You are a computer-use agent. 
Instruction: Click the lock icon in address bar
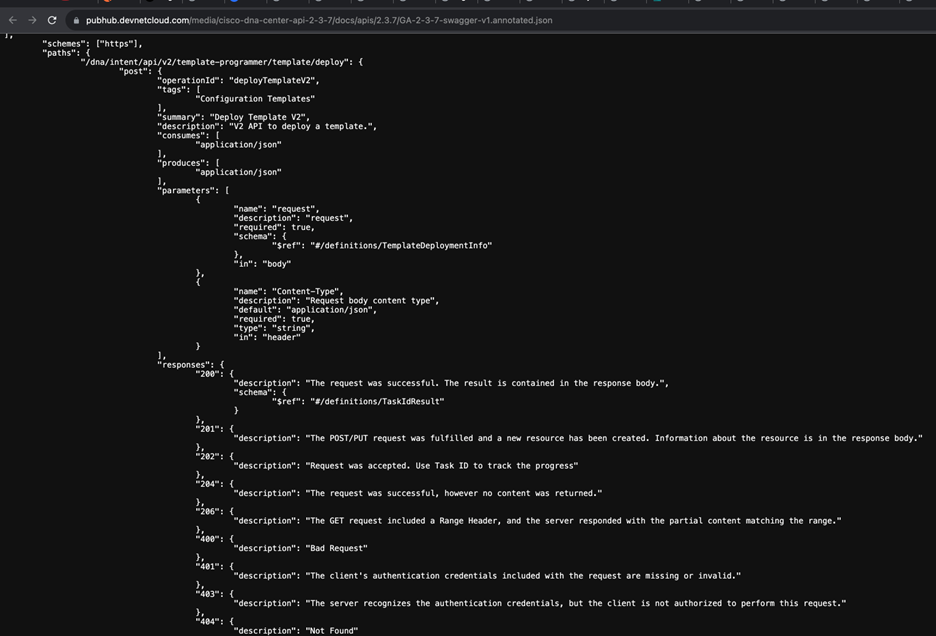coord(75,20)
